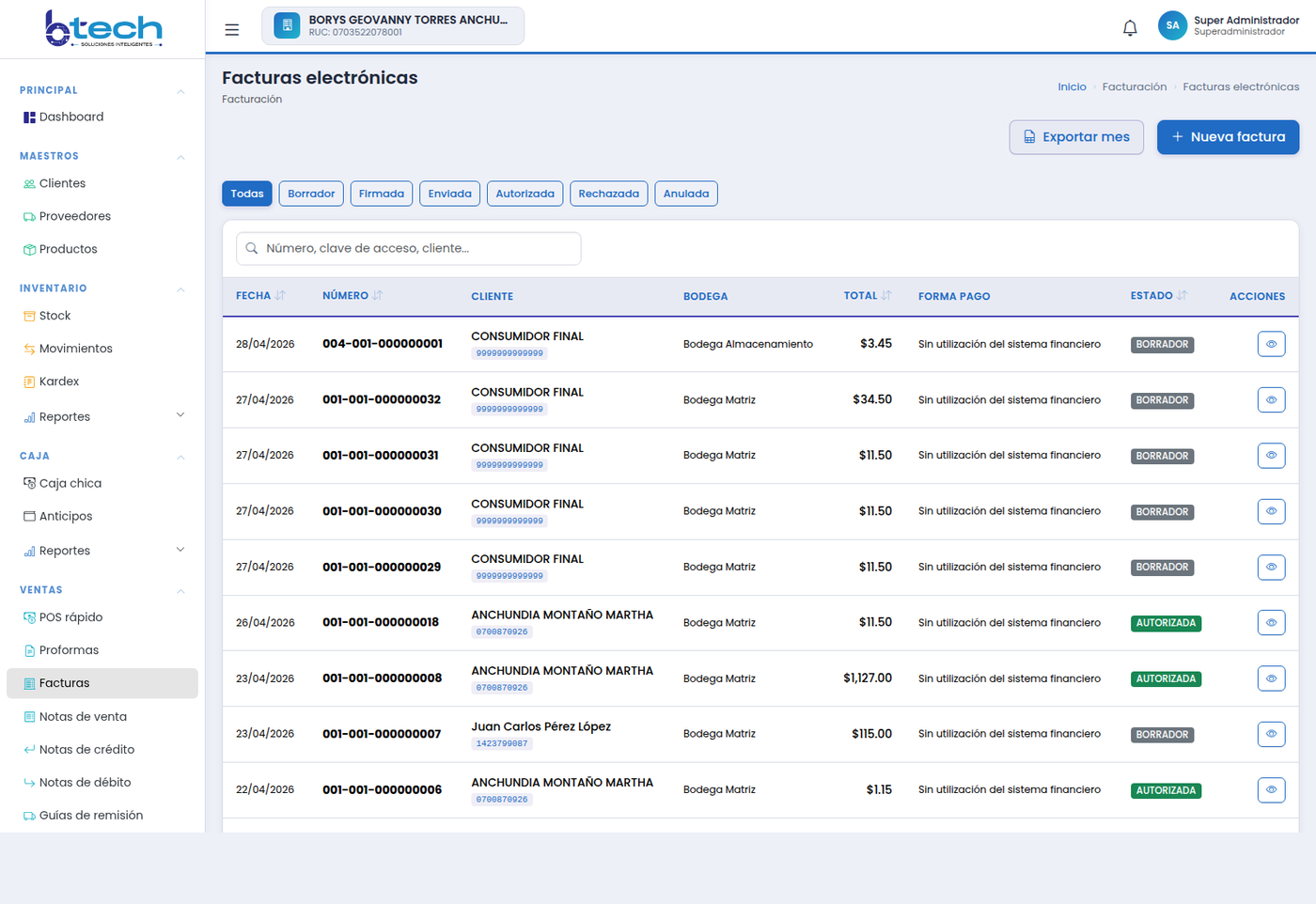
Task: Toggle the hamburger sidebar menu
Action: pyautogui.click(x=231, y=29)
